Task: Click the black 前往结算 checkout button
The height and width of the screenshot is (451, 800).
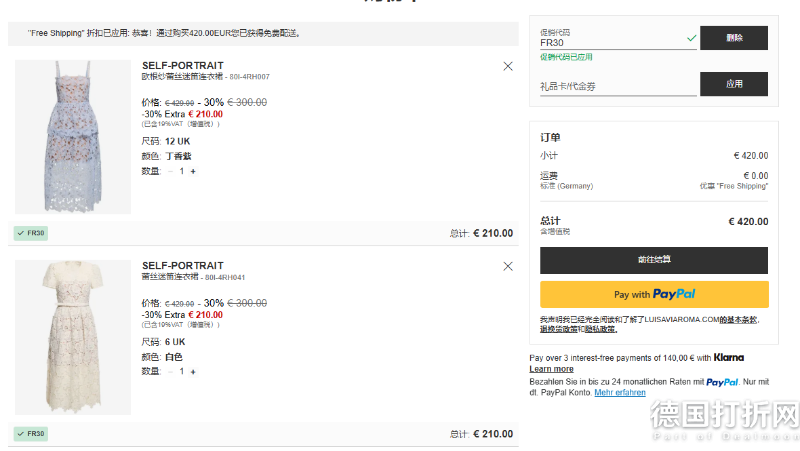Action: [x=654, y=260]
